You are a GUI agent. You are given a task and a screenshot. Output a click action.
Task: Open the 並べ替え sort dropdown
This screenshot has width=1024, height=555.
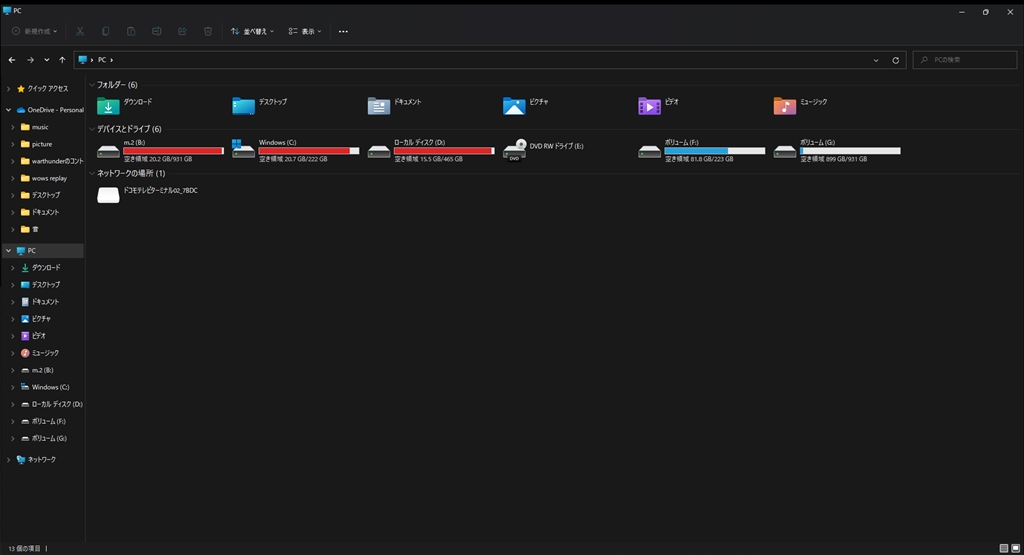tap(252, 31)
